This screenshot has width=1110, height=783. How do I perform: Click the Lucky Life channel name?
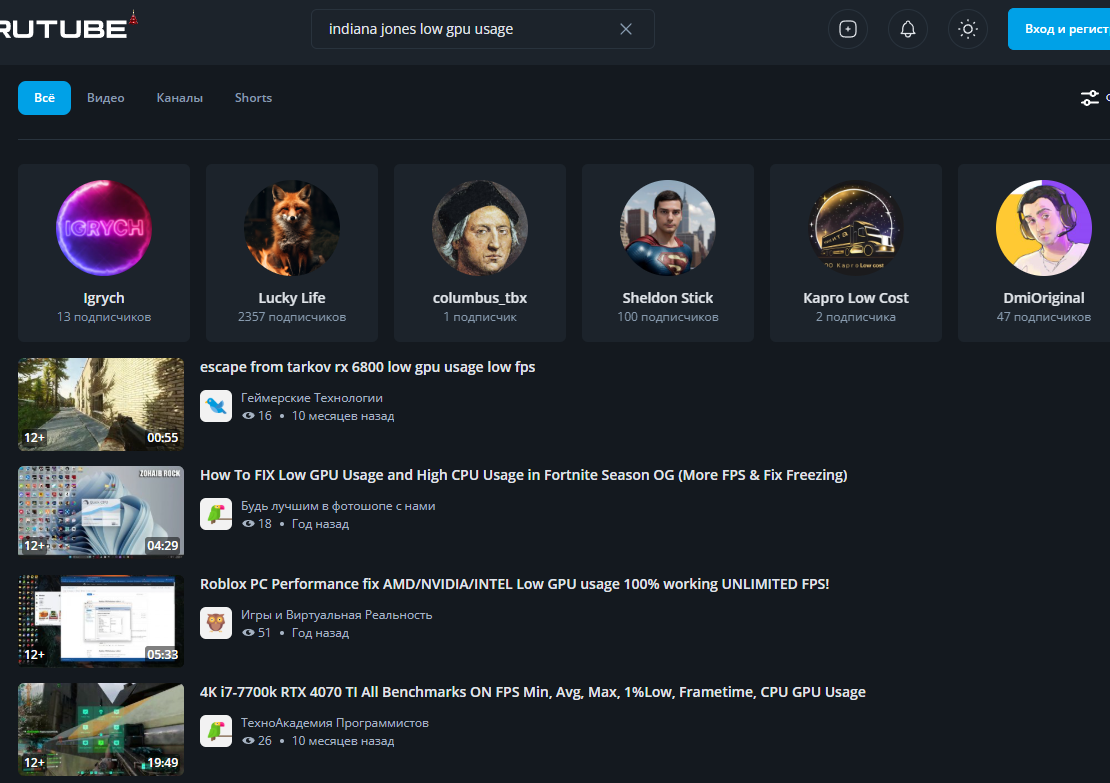[292, 298]
